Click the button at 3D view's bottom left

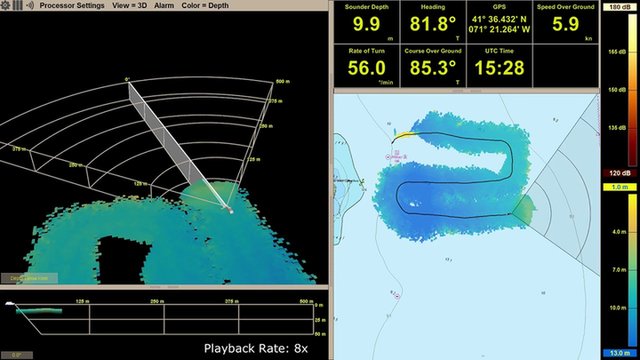pos(29,278)
